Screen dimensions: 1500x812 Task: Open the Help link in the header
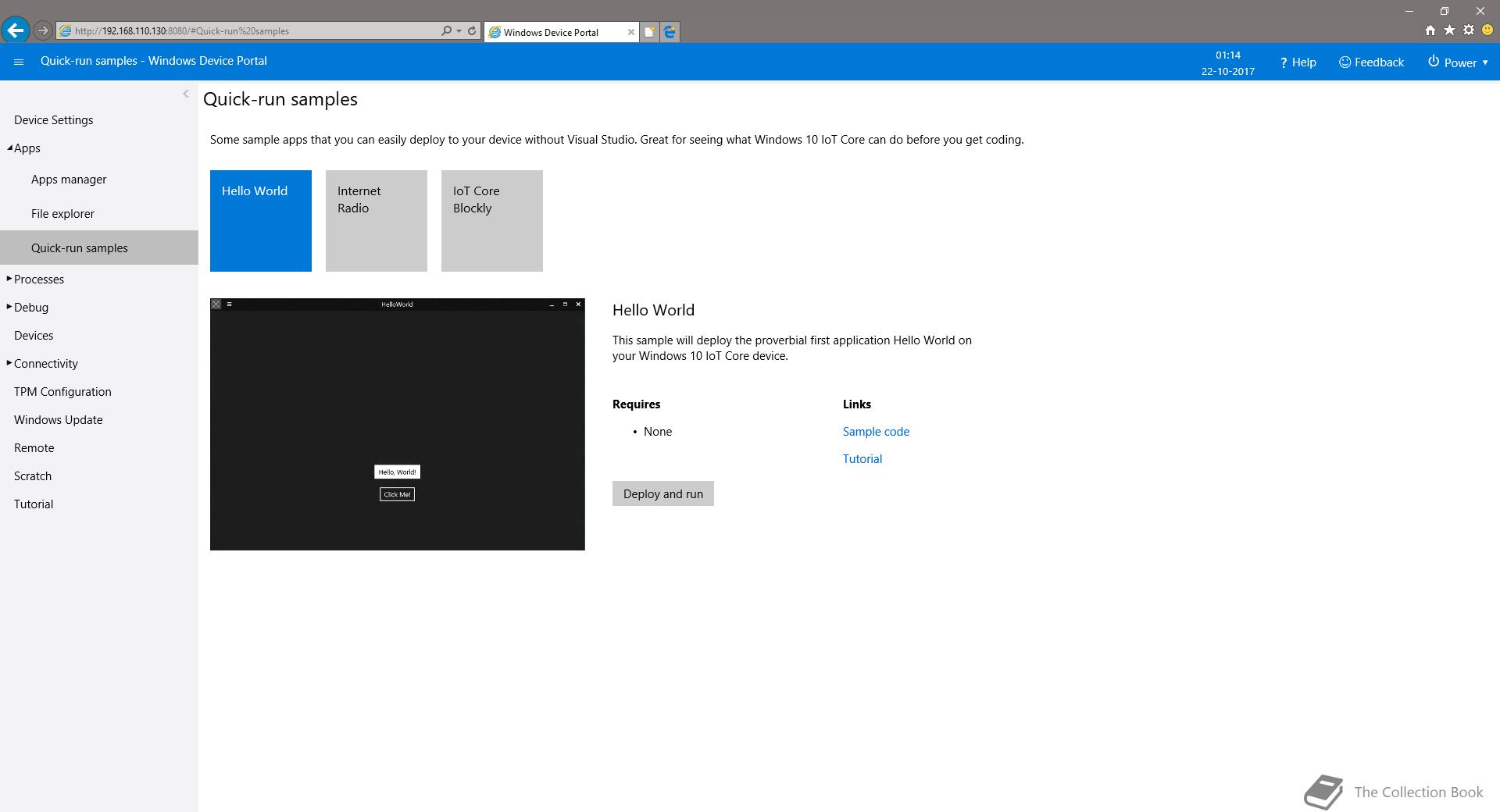pyautogui.click(x=1298, y=62)
